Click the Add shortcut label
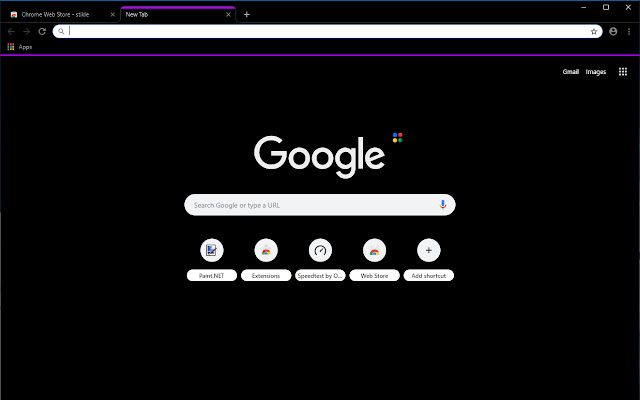Screen dimensions: 640x400 429,276
